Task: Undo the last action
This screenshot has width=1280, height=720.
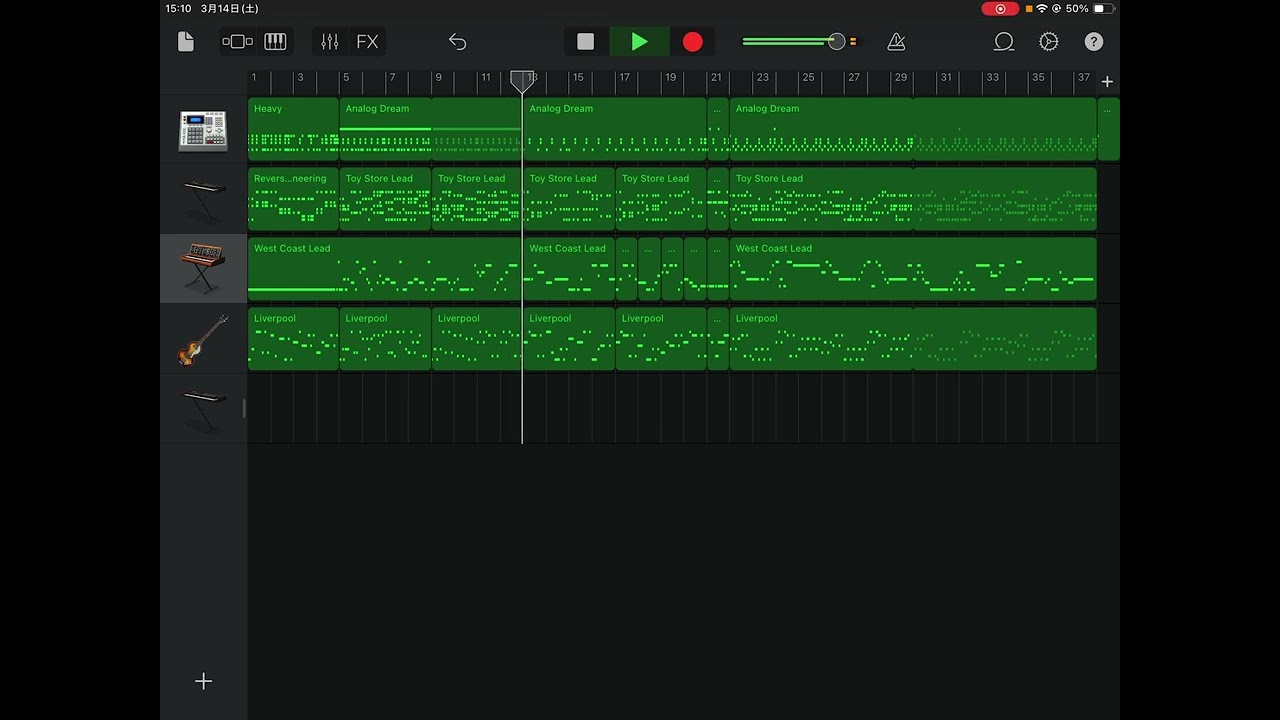Action: coord(457,41)
